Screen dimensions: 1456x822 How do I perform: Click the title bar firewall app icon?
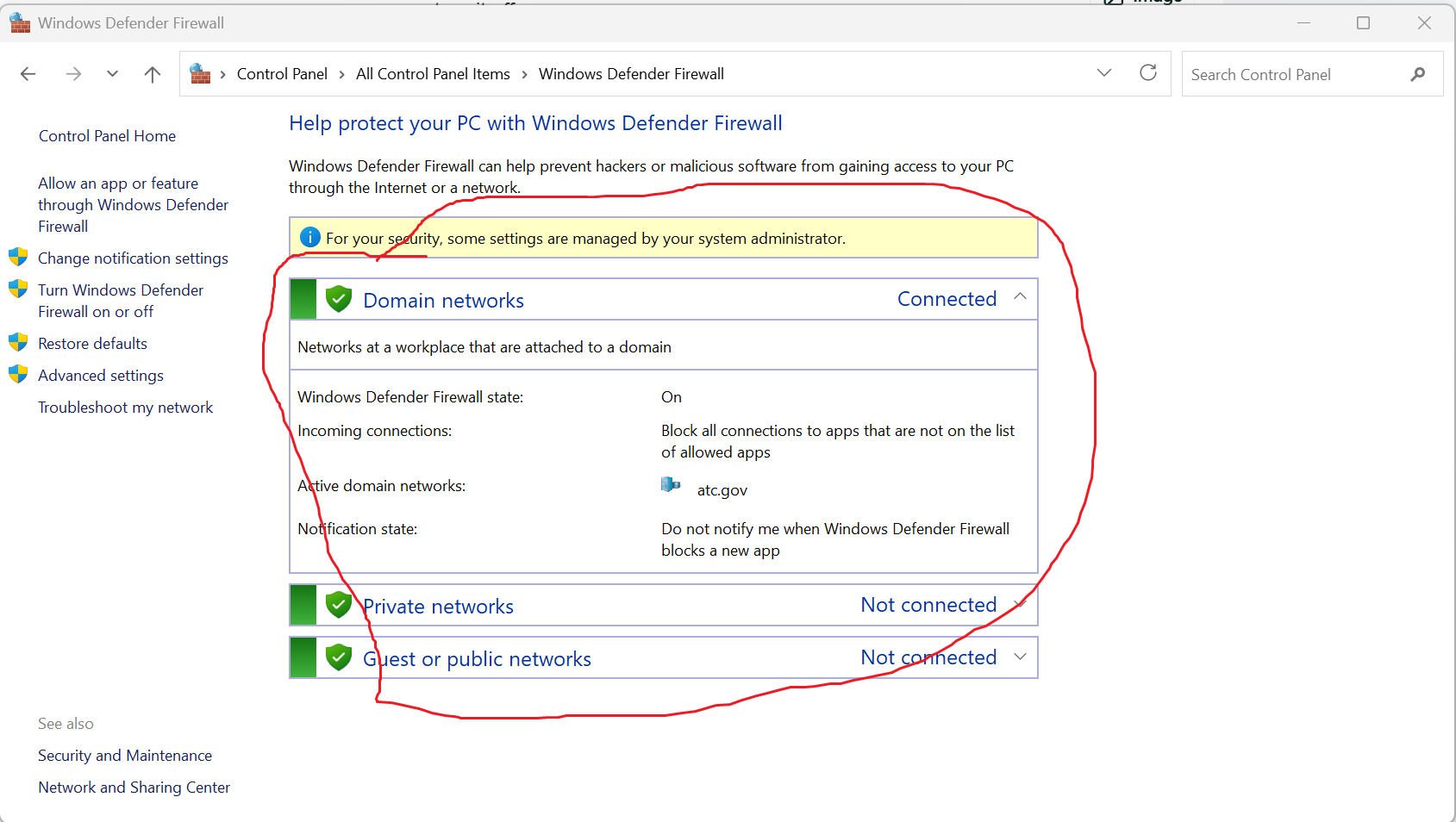[x=20, y=23]
